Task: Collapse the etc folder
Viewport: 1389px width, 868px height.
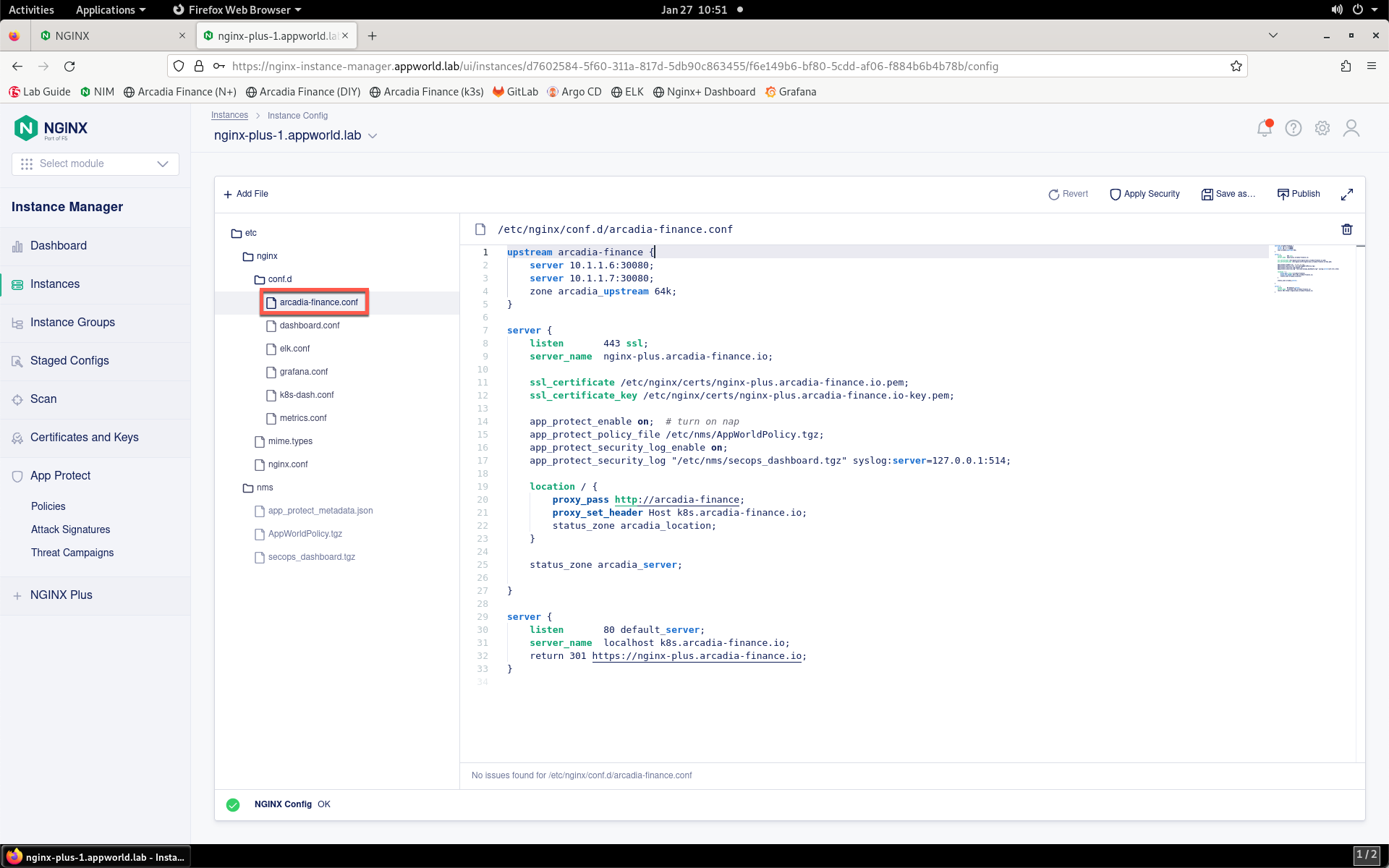Action: [x=244, y=233]
